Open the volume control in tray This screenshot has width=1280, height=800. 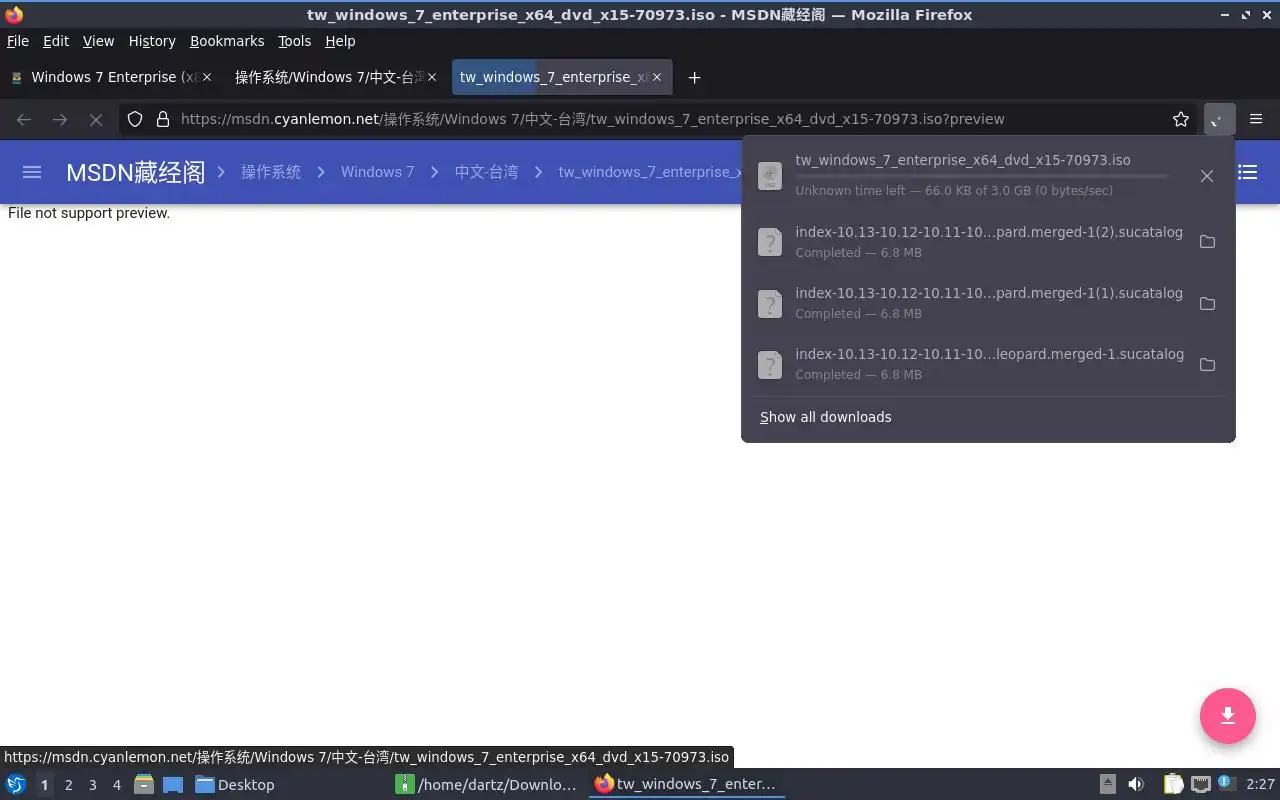(1136, 784)
